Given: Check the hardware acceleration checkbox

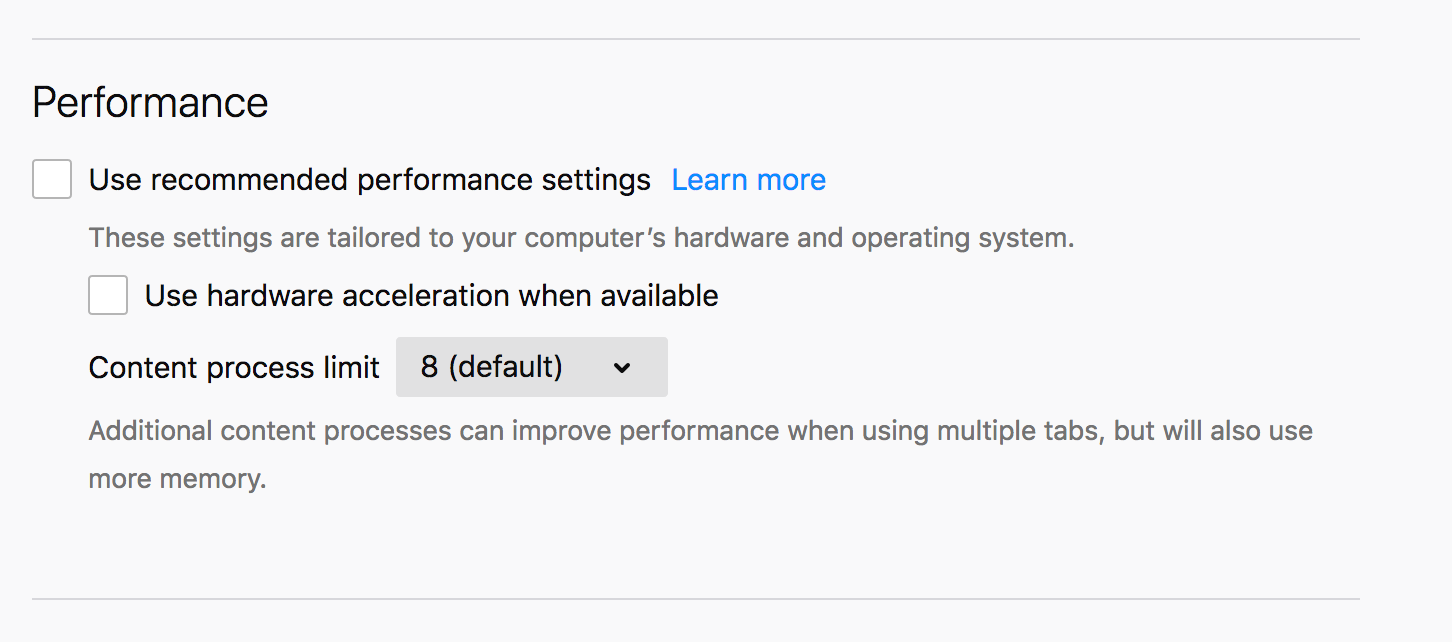Looking at the screenshot, I should (108, 296).
